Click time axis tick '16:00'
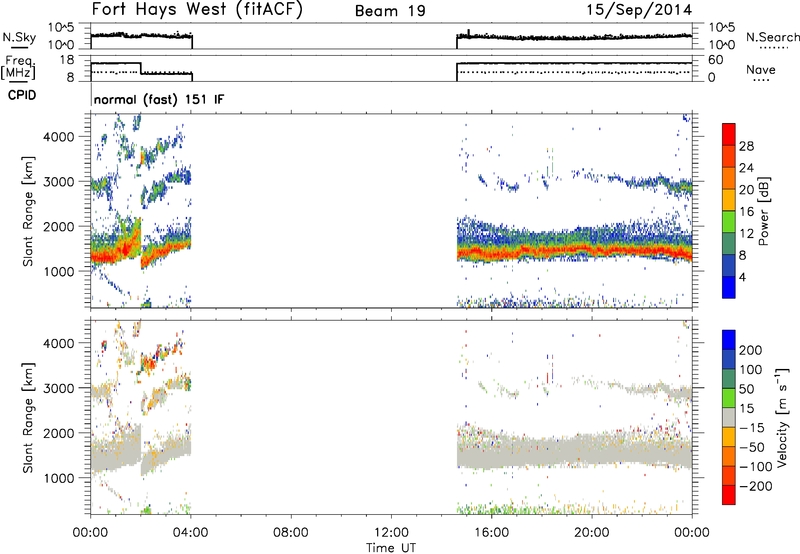 pyautogui.click(x=491, y=533)
